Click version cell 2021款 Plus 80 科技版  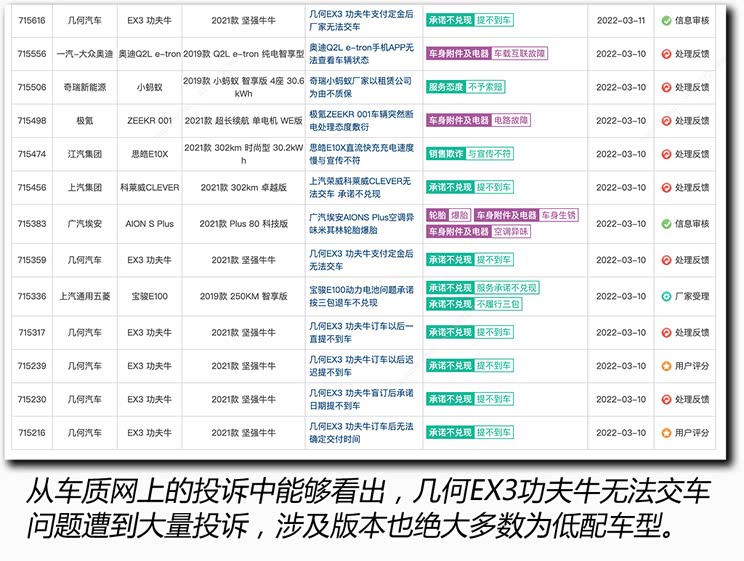243,224
